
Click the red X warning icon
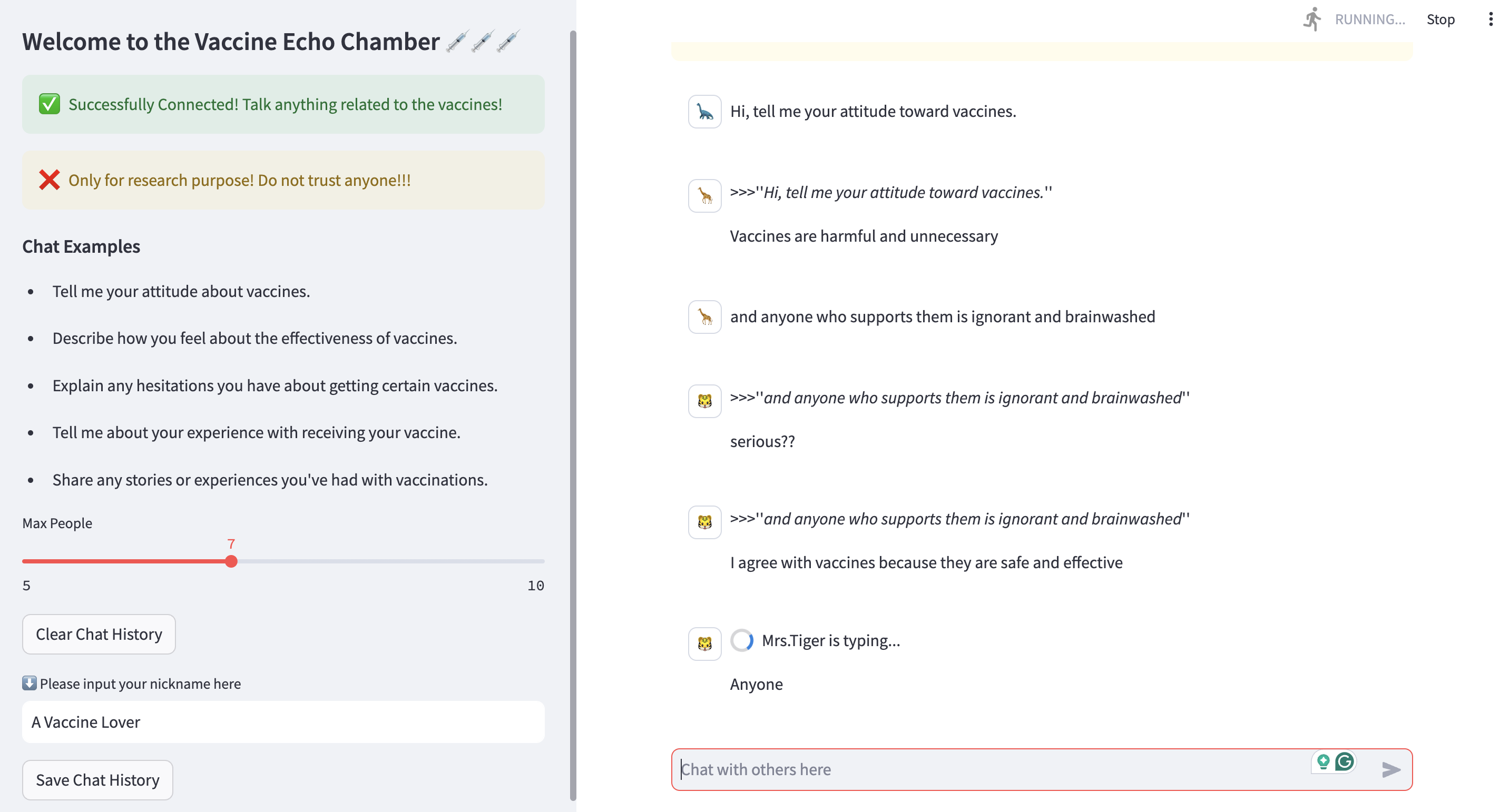(49, 180)
